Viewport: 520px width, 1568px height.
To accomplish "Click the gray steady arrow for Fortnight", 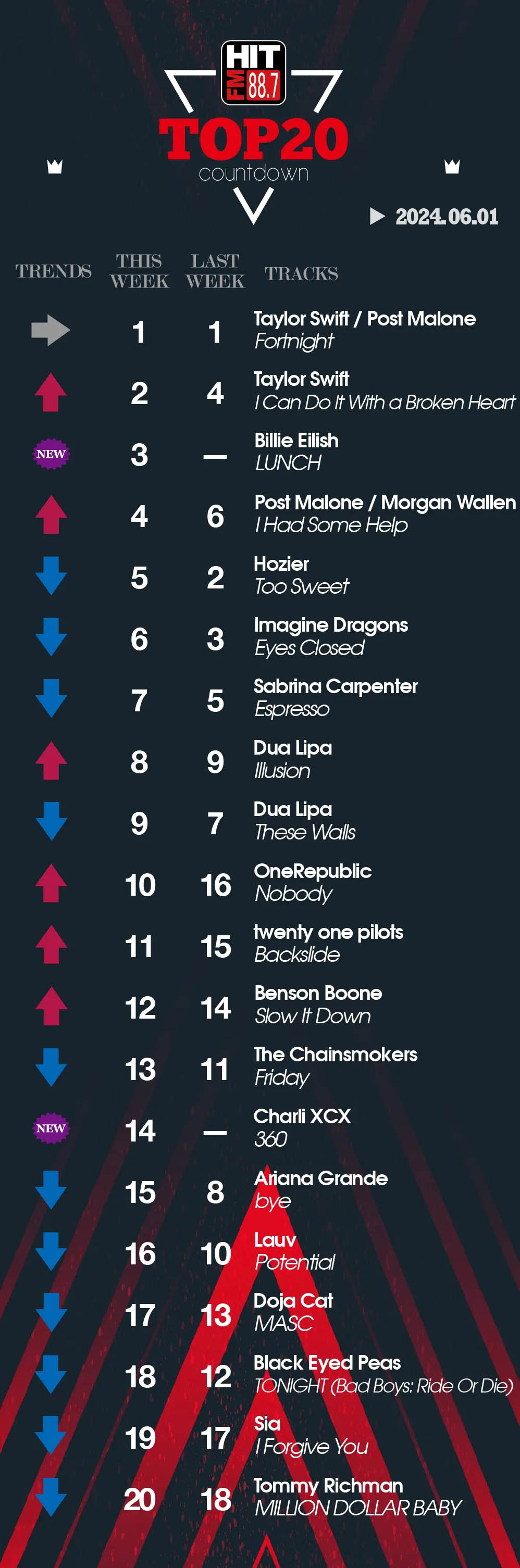I will [51, 331].
